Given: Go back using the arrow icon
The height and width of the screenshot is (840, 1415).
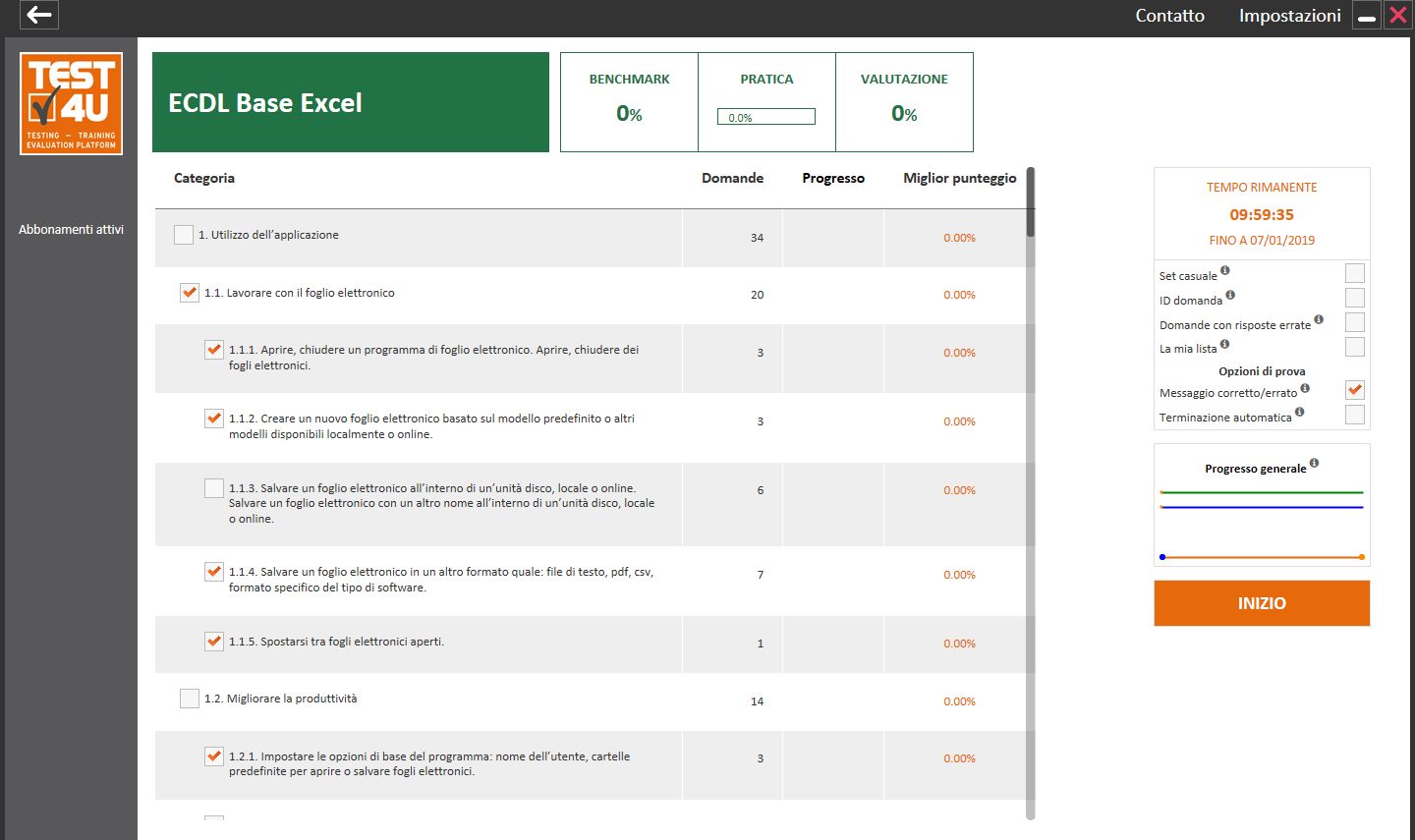Looking at the screenshot, I should (39, 15).
